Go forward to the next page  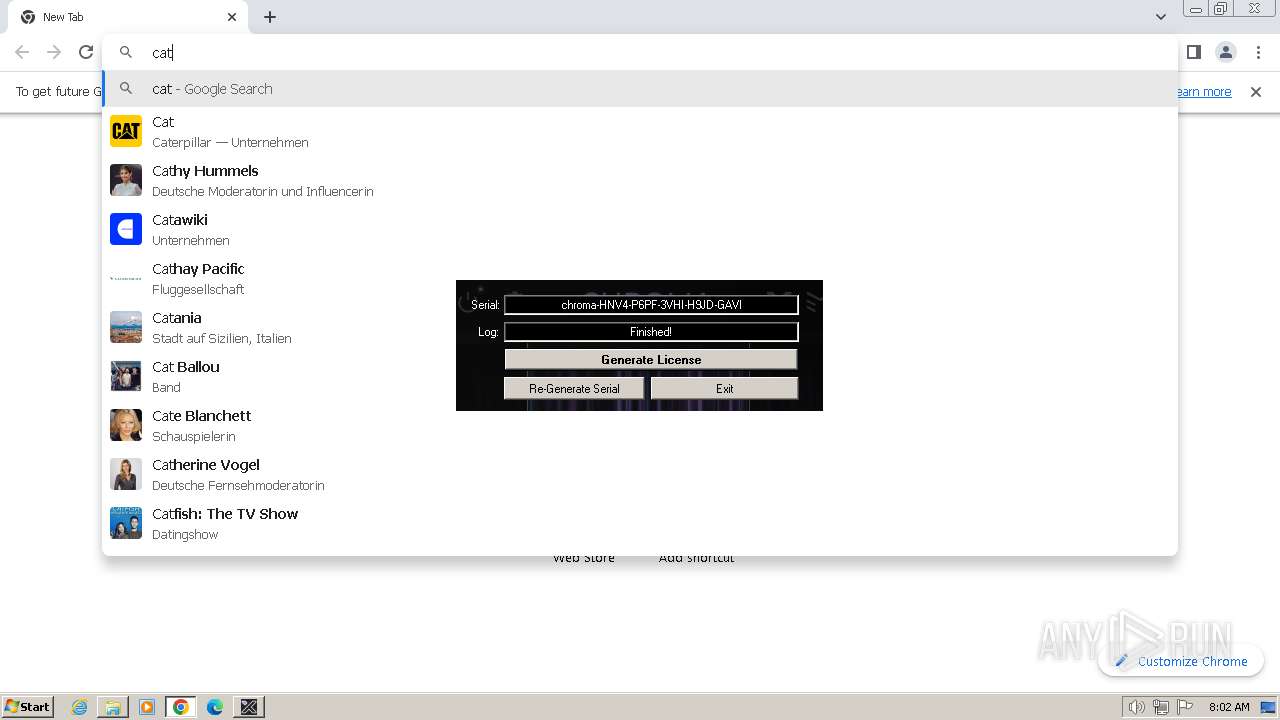(x=54, y=52)
